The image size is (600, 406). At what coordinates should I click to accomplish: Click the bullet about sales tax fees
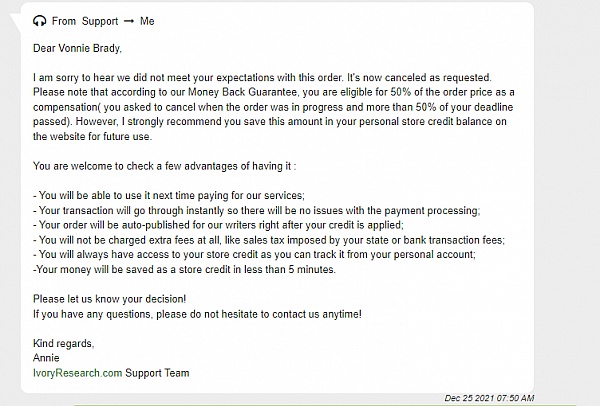269,240
